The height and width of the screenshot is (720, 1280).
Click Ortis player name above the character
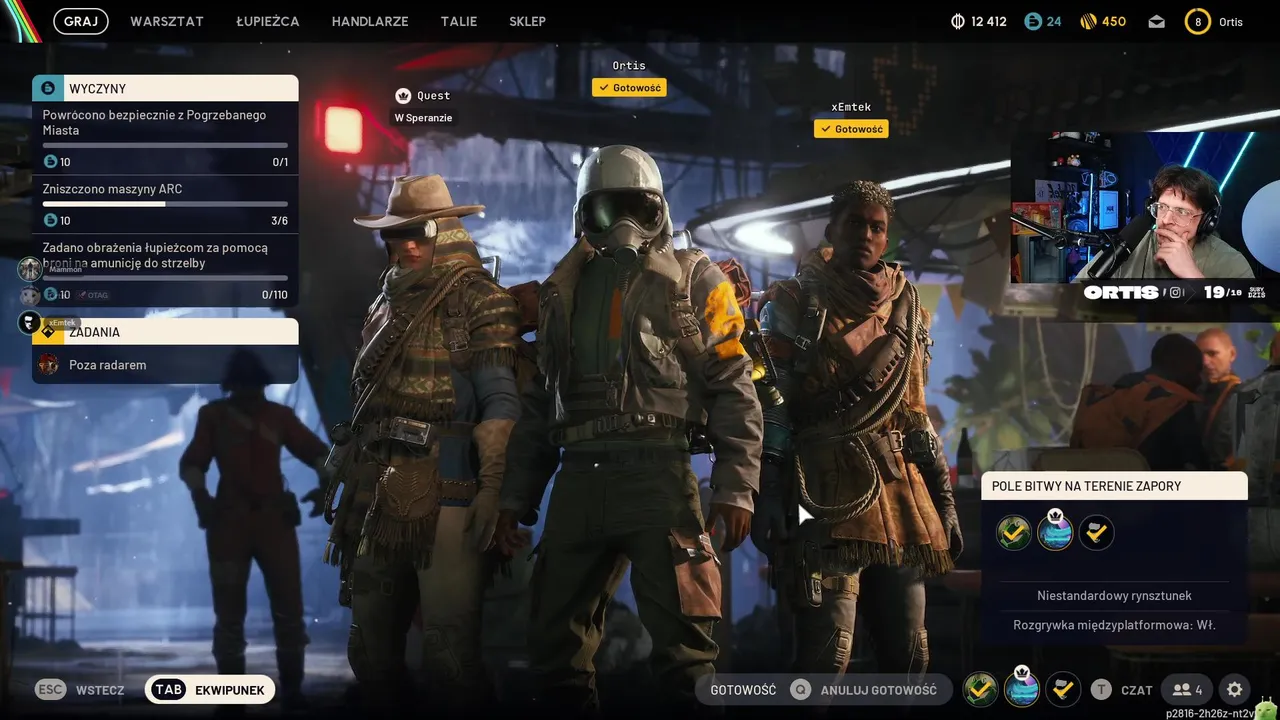point(629,66)
